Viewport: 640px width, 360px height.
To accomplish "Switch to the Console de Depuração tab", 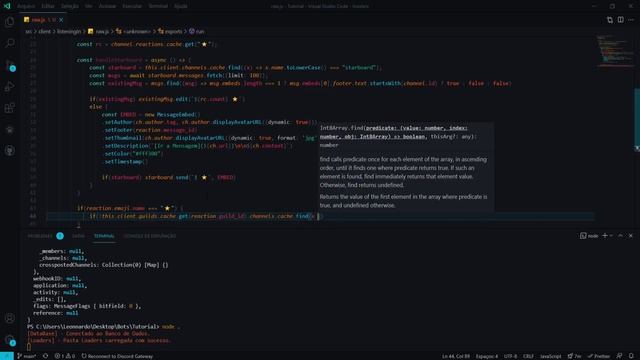I will click(149, 236).
